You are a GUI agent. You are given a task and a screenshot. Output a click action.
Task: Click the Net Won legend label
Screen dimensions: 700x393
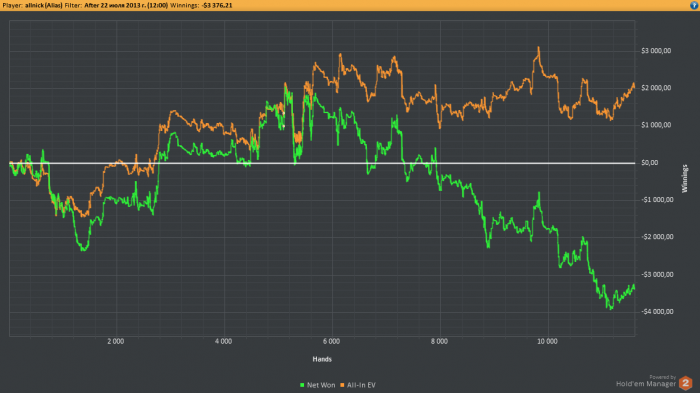click(x=321, y=385)
